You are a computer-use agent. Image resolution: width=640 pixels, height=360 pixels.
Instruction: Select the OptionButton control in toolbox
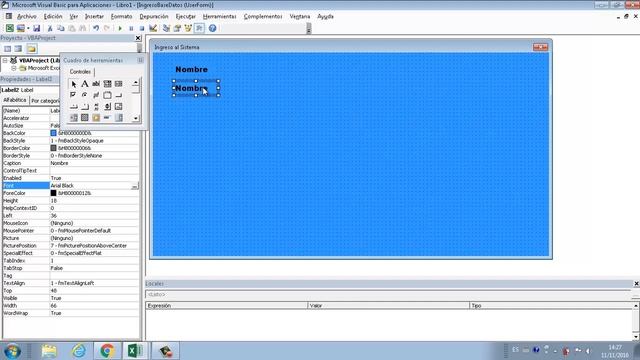point(84,95)
